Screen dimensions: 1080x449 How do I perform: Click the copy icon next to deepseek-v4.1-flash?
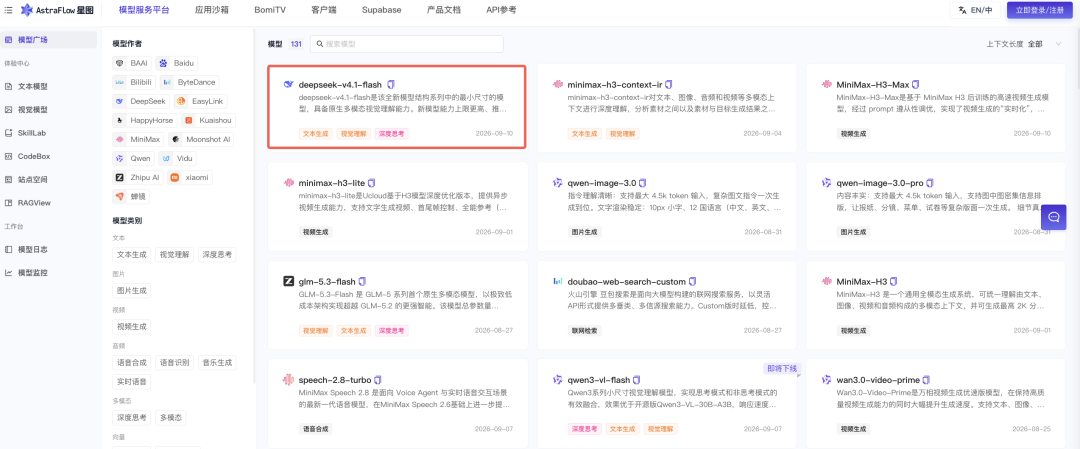(x=391, y=84)
